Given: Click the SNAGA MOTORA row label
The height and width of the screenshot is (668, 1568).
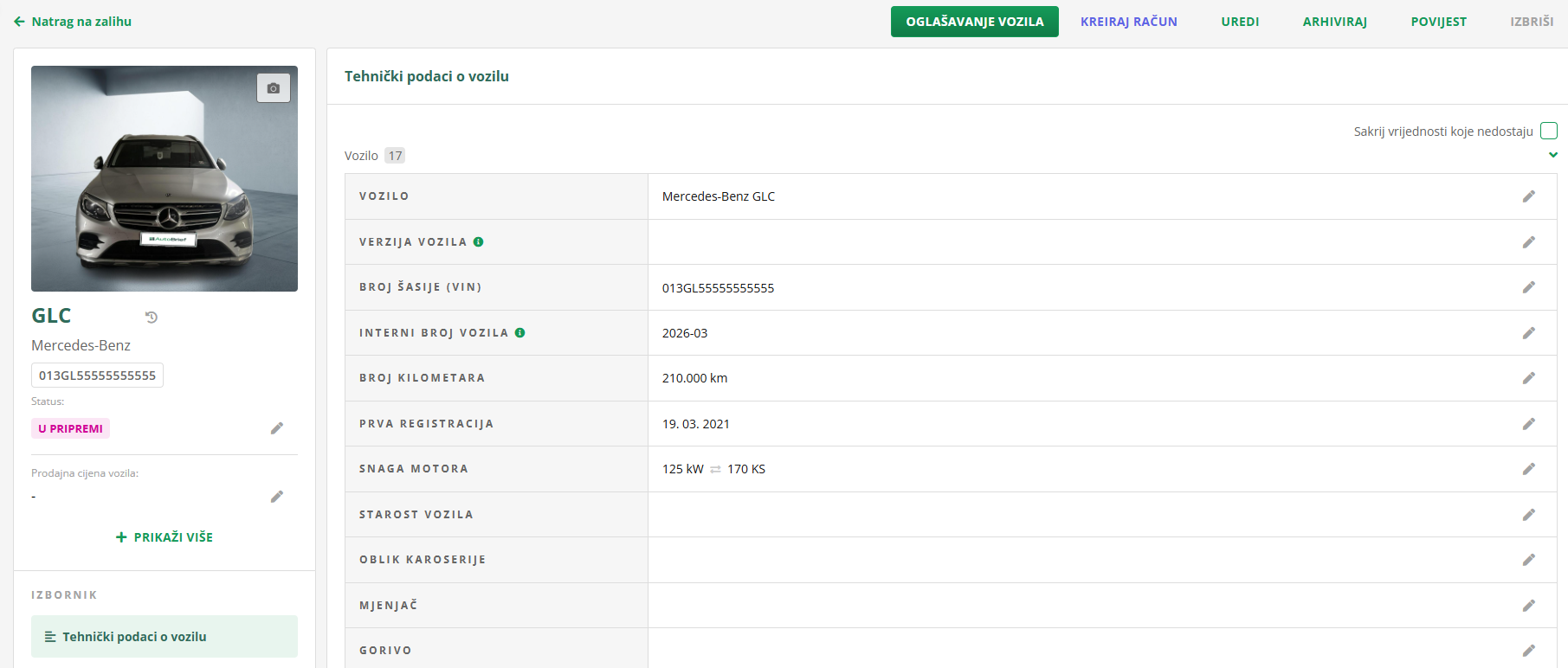Looking at the screenshot, I should (414, 469).
